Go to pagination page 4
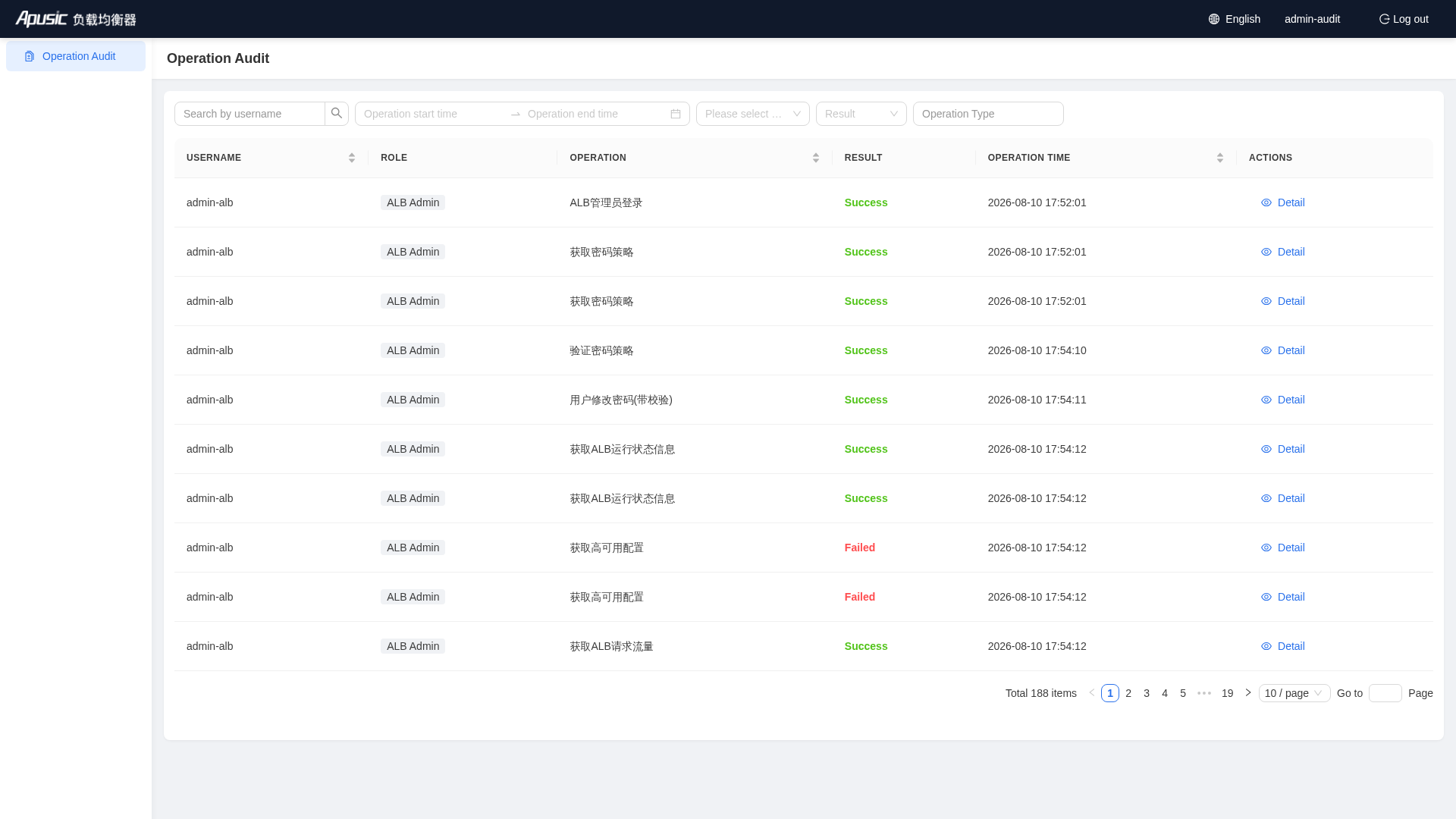This screenshot has width=1456, height=819. click(1165, 693)
